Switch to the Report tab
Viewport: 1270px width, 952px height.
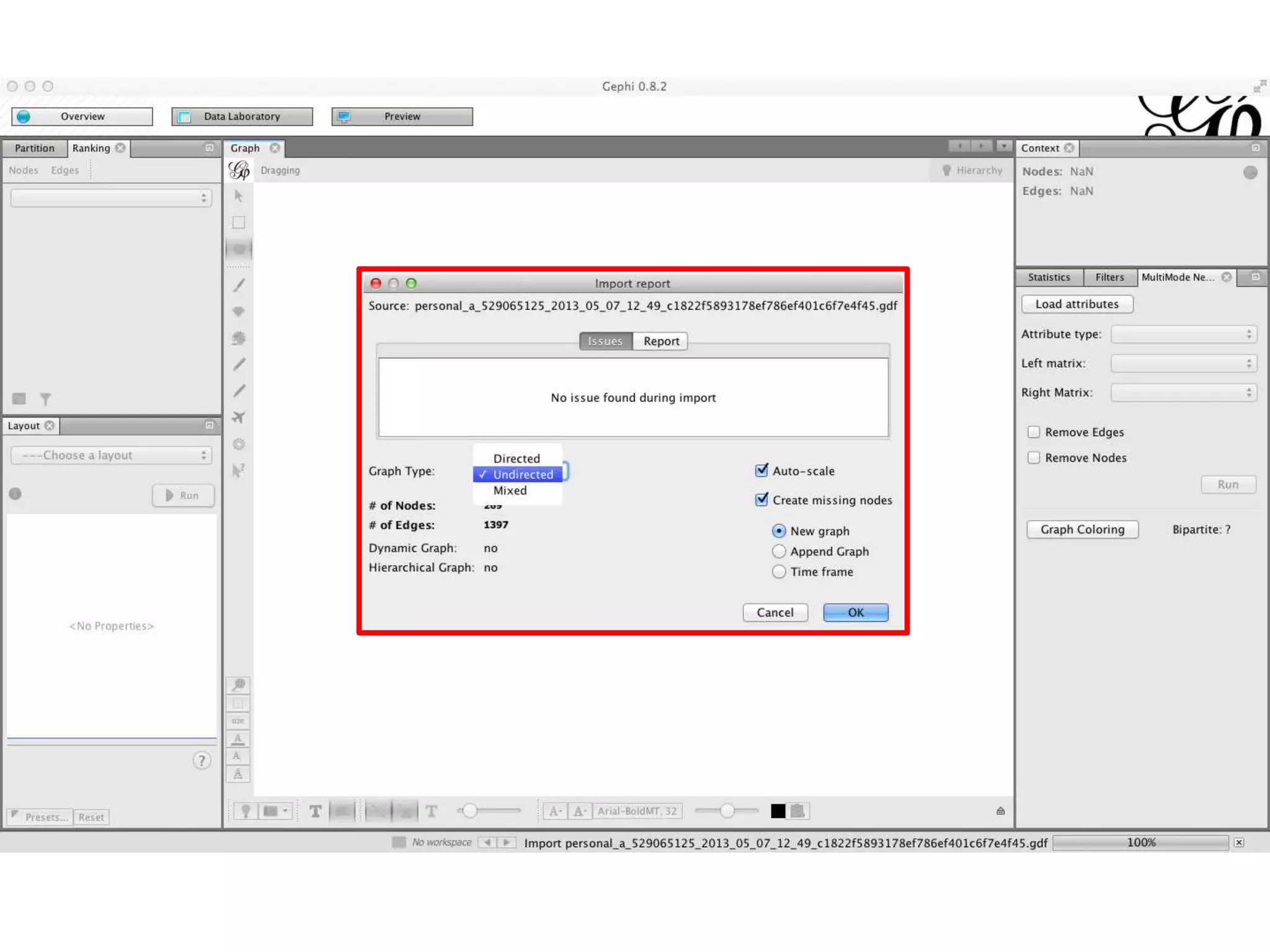(661, 341)
